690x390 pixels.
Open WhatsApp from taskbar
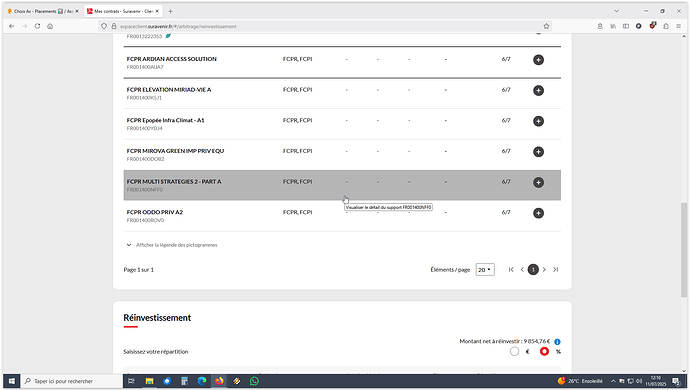(x=254, y=381)
